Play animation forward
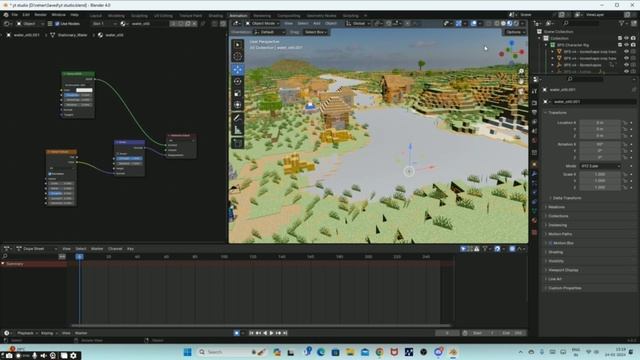 (272, 333)
